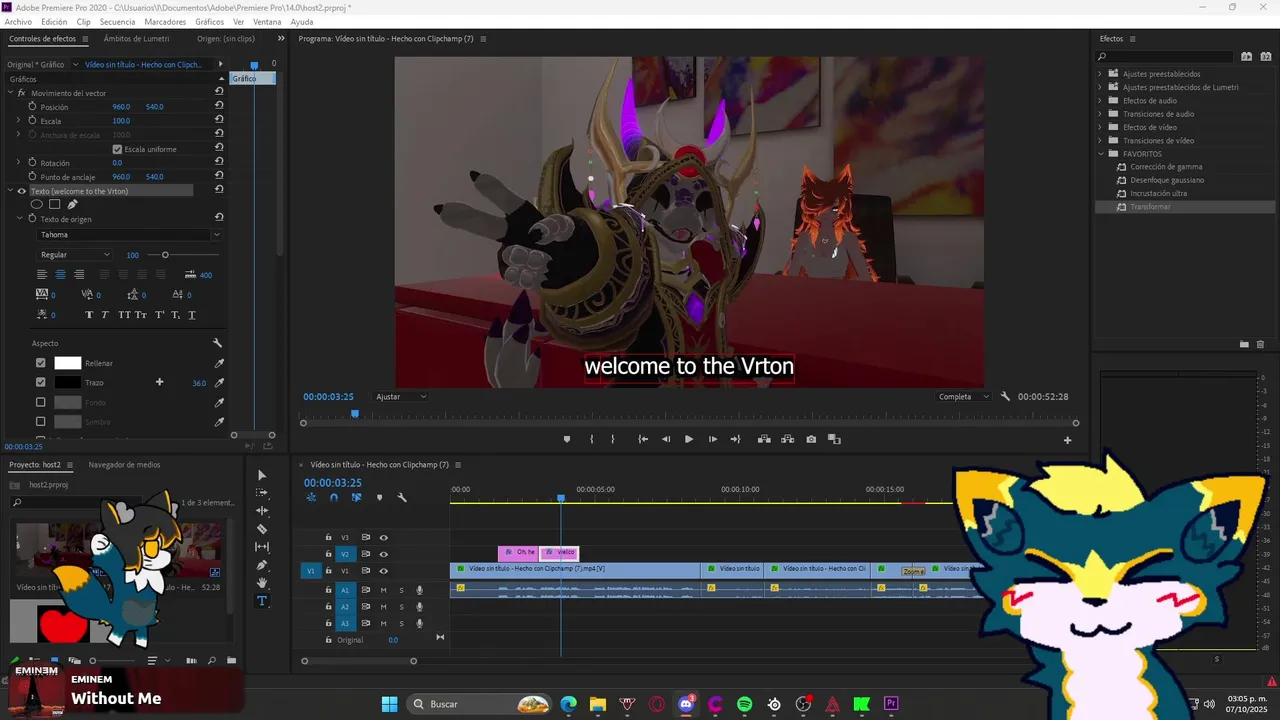Add marker in Program monitor
The width and height of the screenshot is (1280, 720).
tap(567, 439)
